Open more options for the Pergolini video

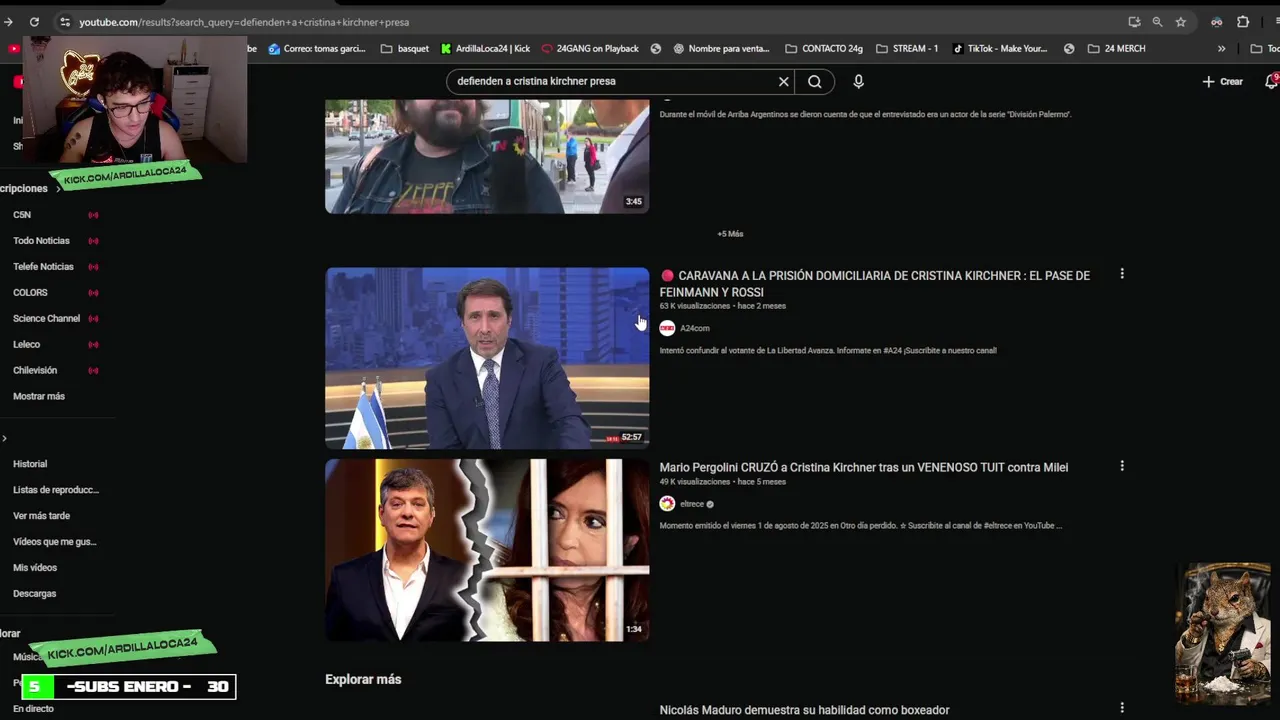pyautogui.click(x=1122, y=466)
